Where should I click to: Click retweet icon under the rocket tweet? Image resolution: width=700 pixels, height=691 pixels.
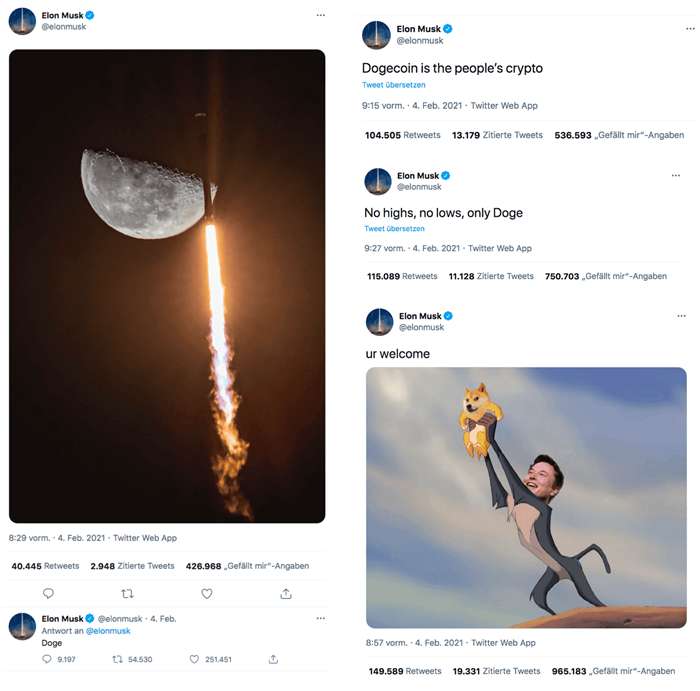(x=127, y=593)
